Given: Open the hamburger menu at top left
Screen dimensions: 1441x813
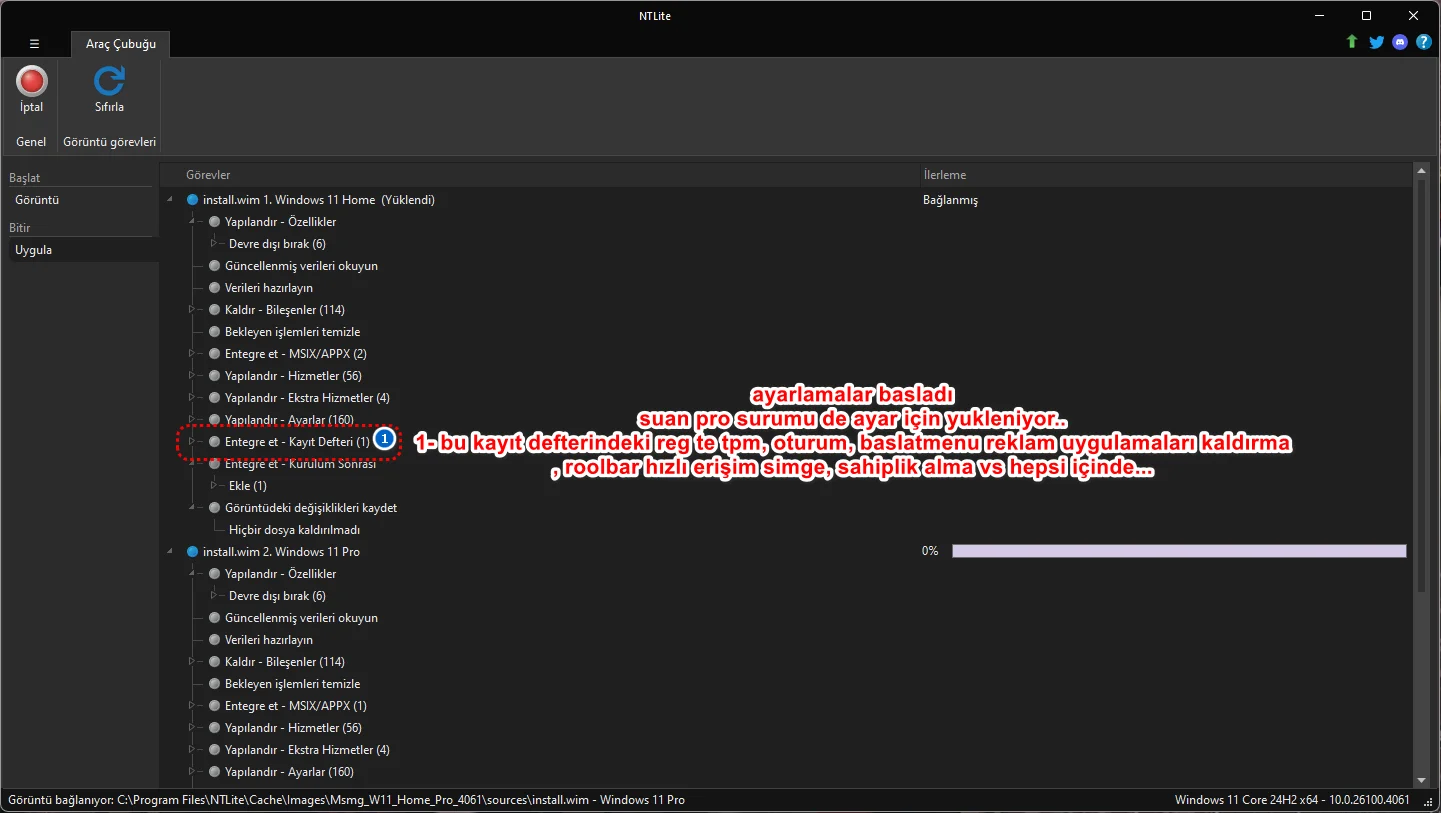Looking at the screenshot, I should [34, 44].
